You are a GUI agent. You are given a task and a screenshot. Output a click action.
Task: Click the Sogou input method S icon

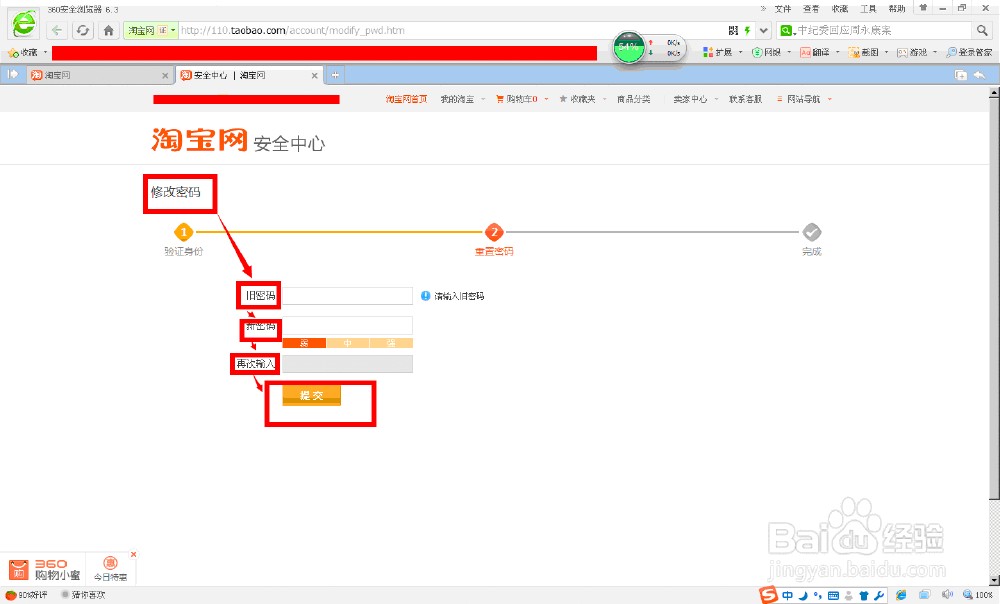(769, 594)
